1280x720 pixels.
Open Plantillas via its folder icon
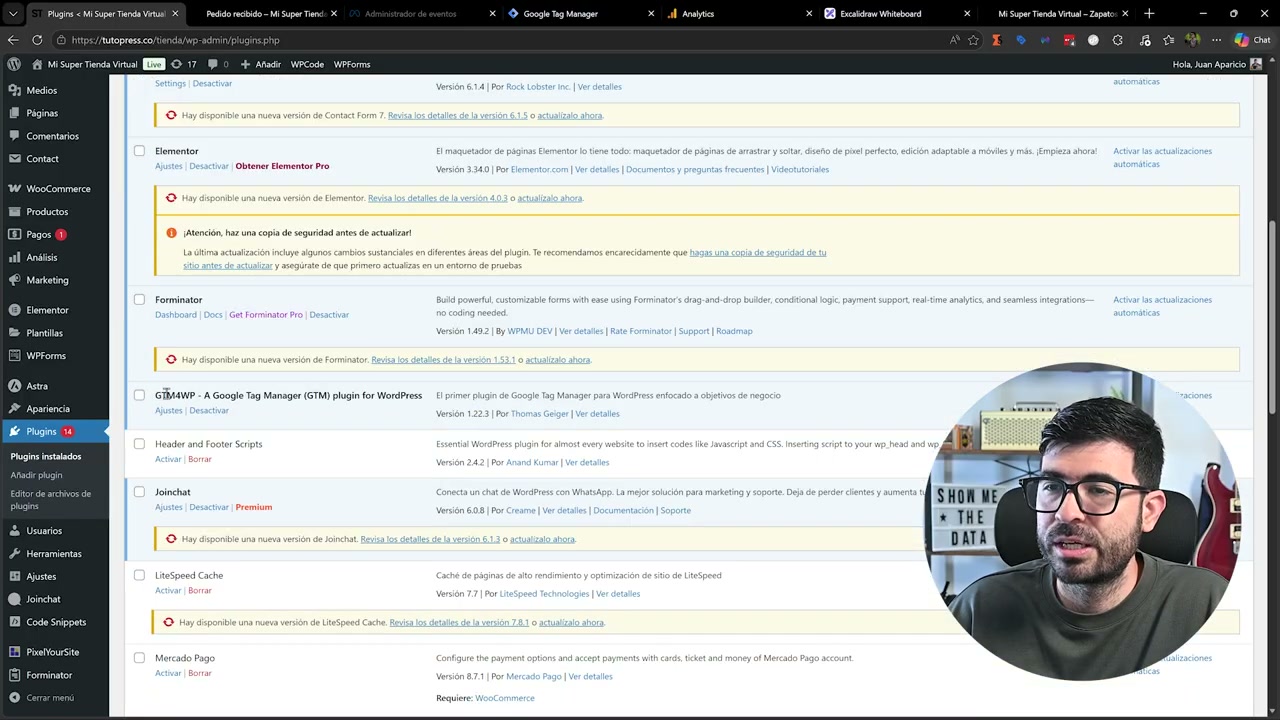[14, 333]
